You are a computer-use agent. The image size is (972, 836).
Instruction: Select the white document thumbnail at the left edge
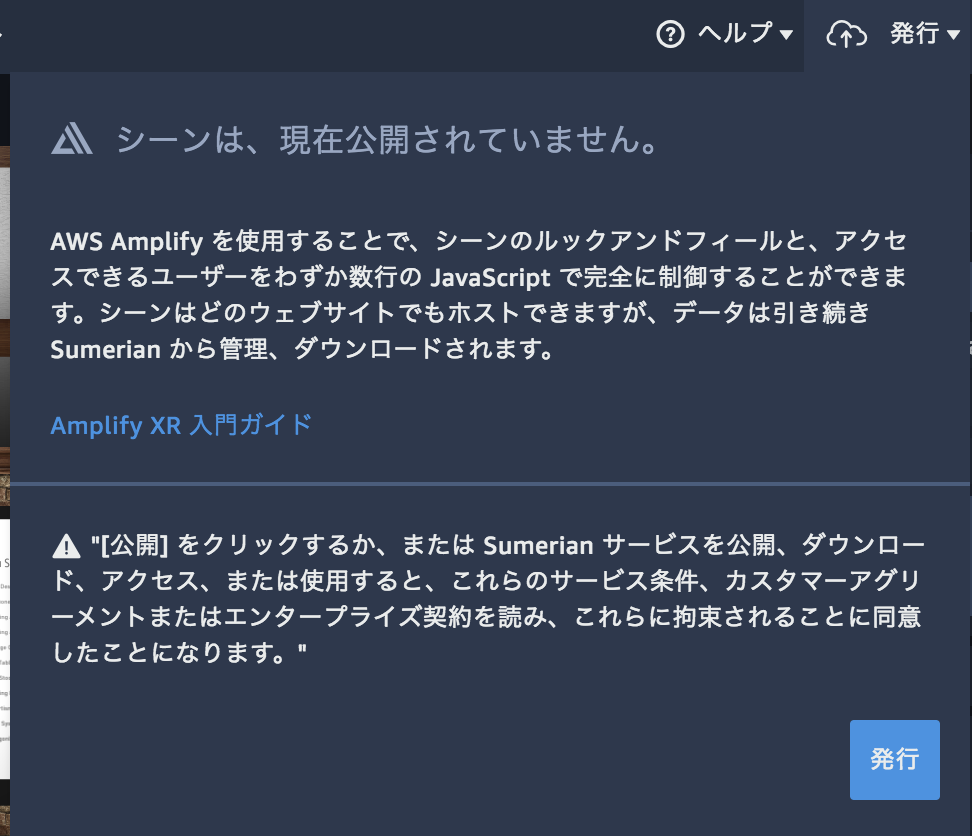(5, 648)
